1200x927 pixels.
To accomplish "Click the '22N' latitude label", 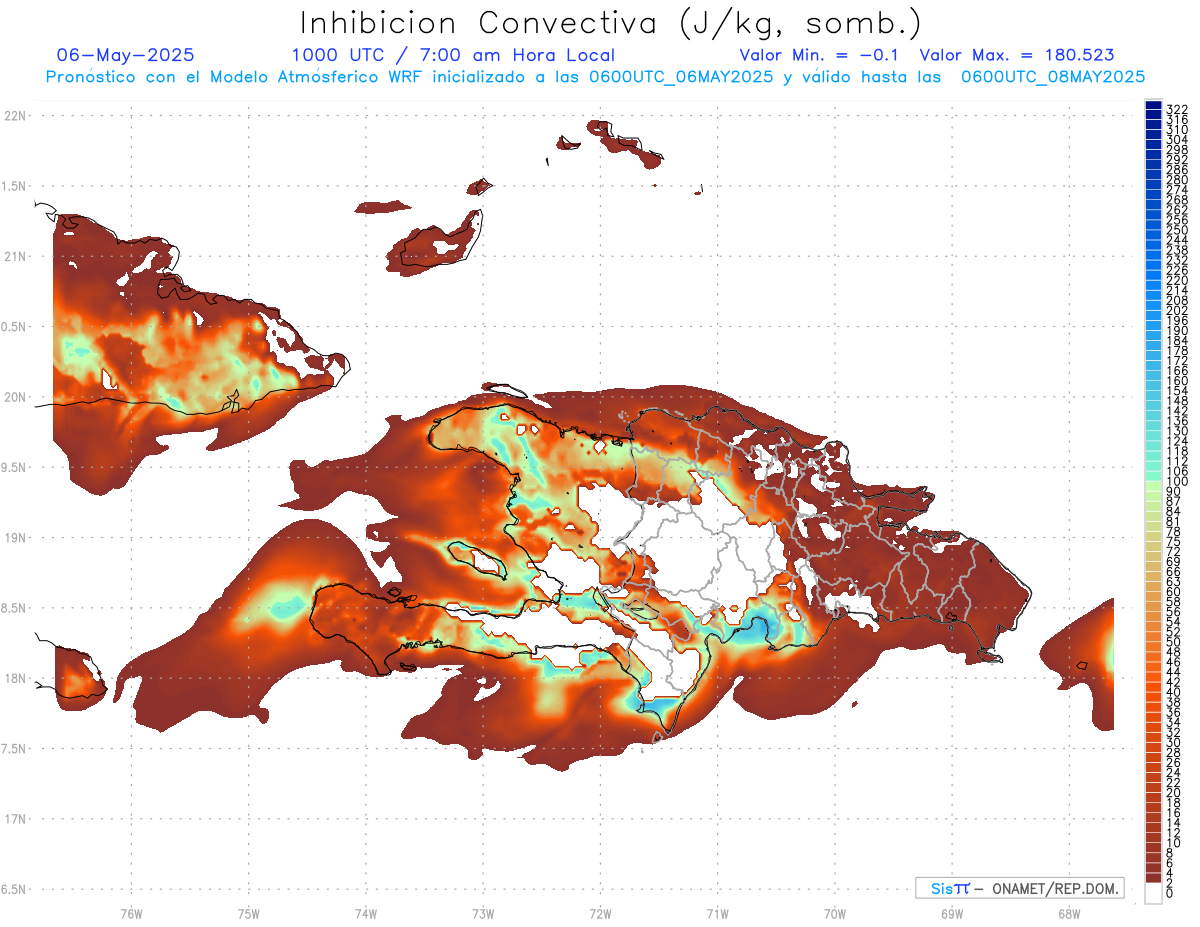I will pyautogui.click(x=14, y=115).
